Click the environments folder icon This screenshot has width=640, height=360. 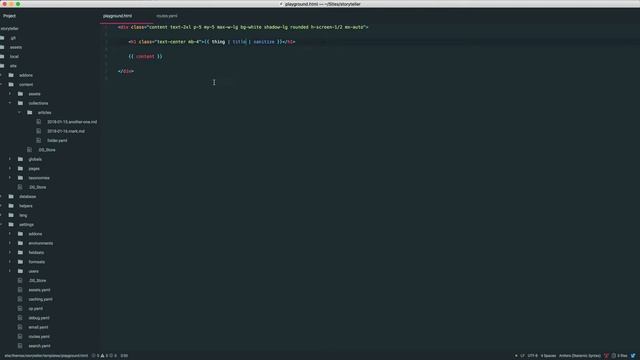[20, 243]
